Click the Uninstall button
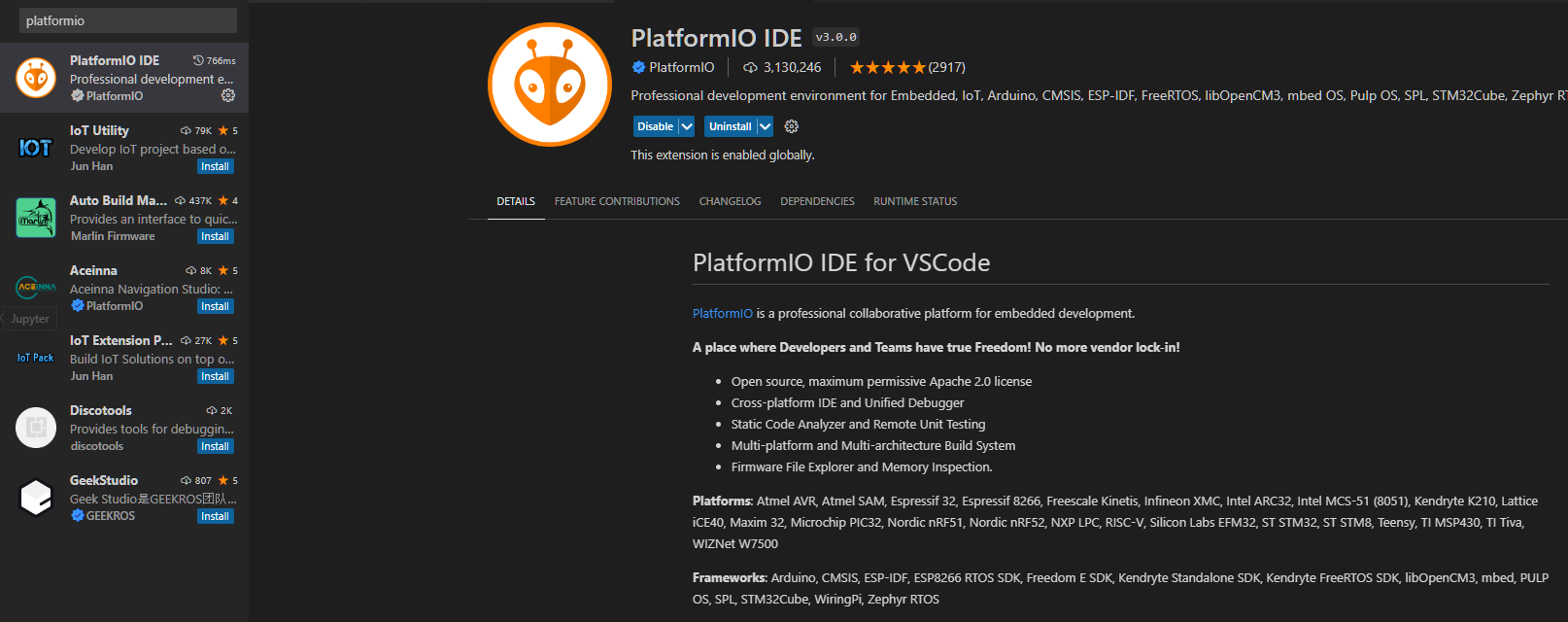The width and height of the screenshot is (1568, 622). click(x=731, y=126)
